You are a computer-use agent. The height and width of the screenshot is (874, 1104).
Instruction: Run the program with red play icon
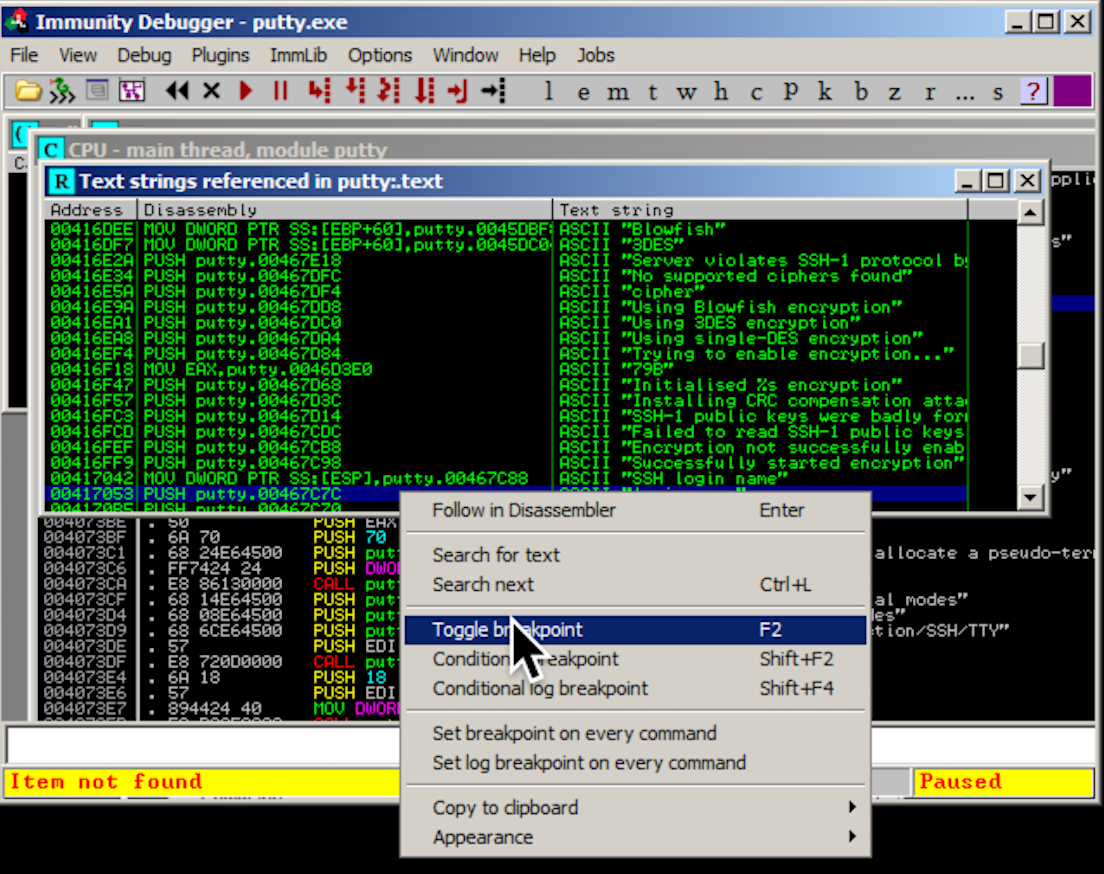tap(246, 92)
